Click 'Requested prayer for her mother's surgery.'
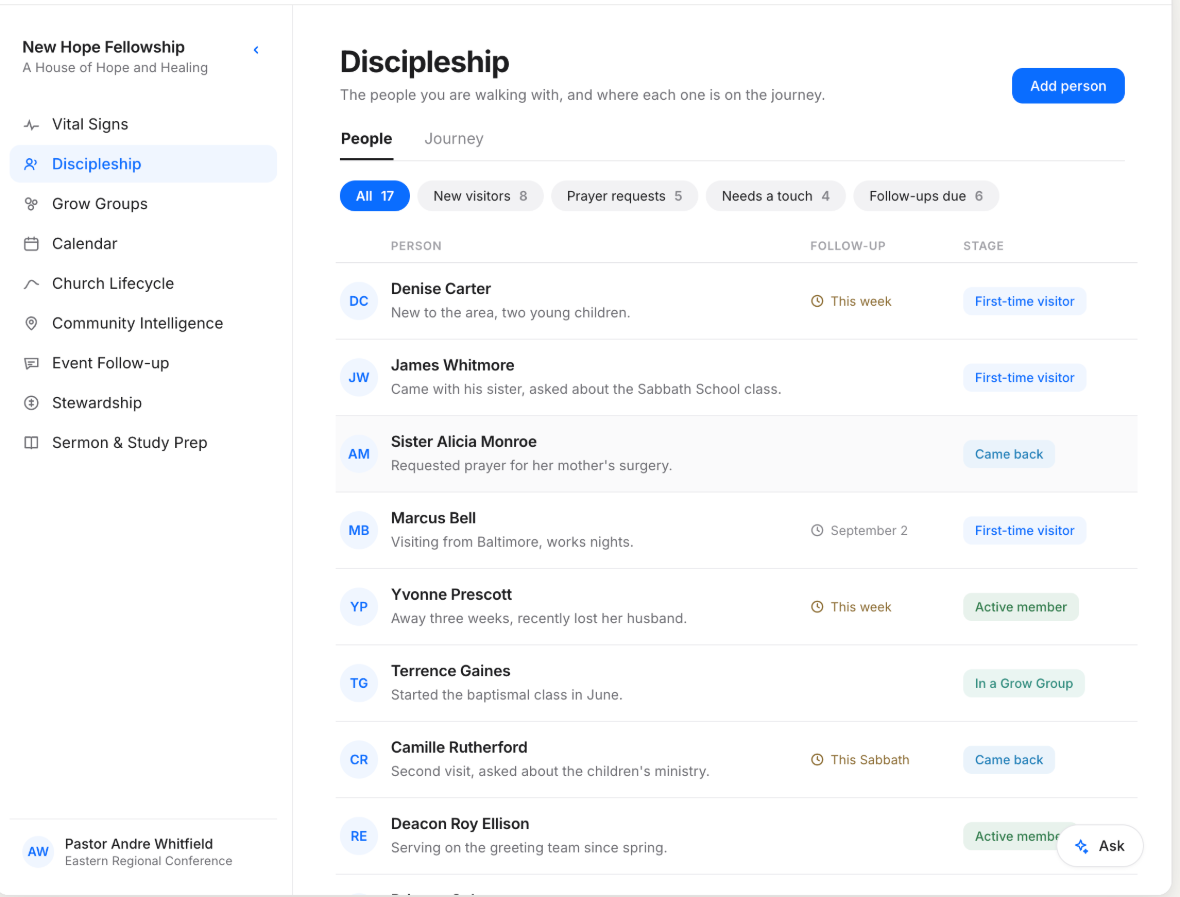 click(531, 466)
